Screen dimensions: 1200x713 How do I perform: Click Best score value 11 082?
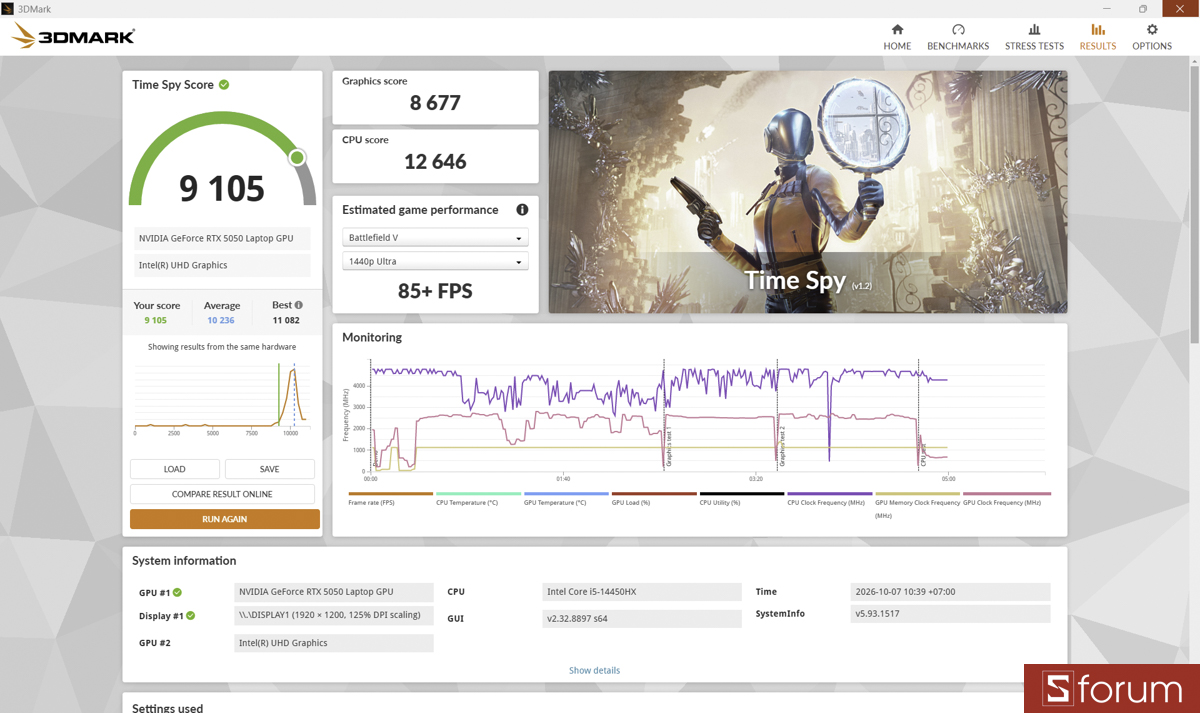[x=286, y=320]
